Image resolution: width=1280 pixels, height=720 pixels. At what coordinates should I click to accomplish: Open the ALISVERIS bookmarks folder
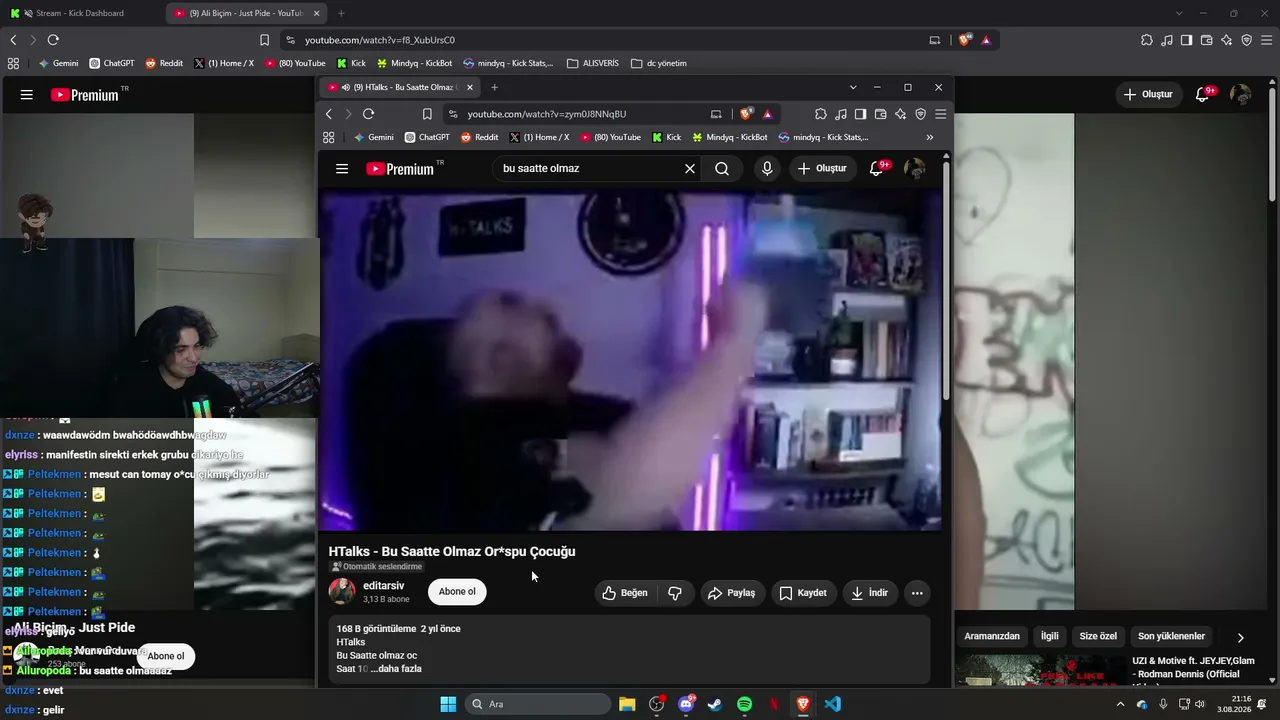(593, 63)
